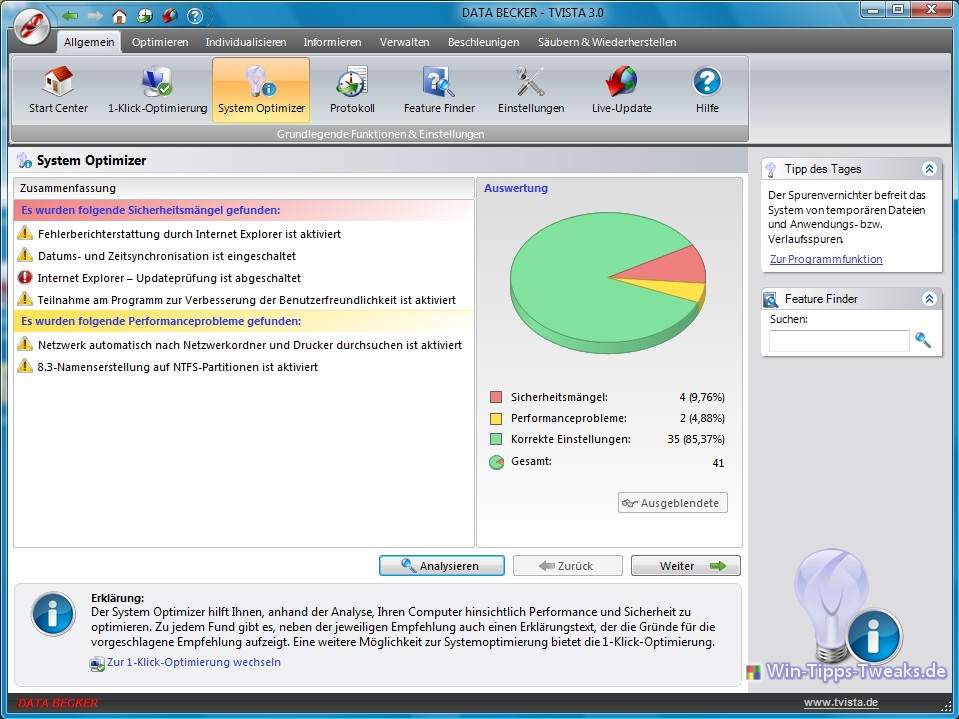The height and width of the screenshot is (719, 959).
Task: Click the blue question mark in title bar
Action: [x=194, y=16]
